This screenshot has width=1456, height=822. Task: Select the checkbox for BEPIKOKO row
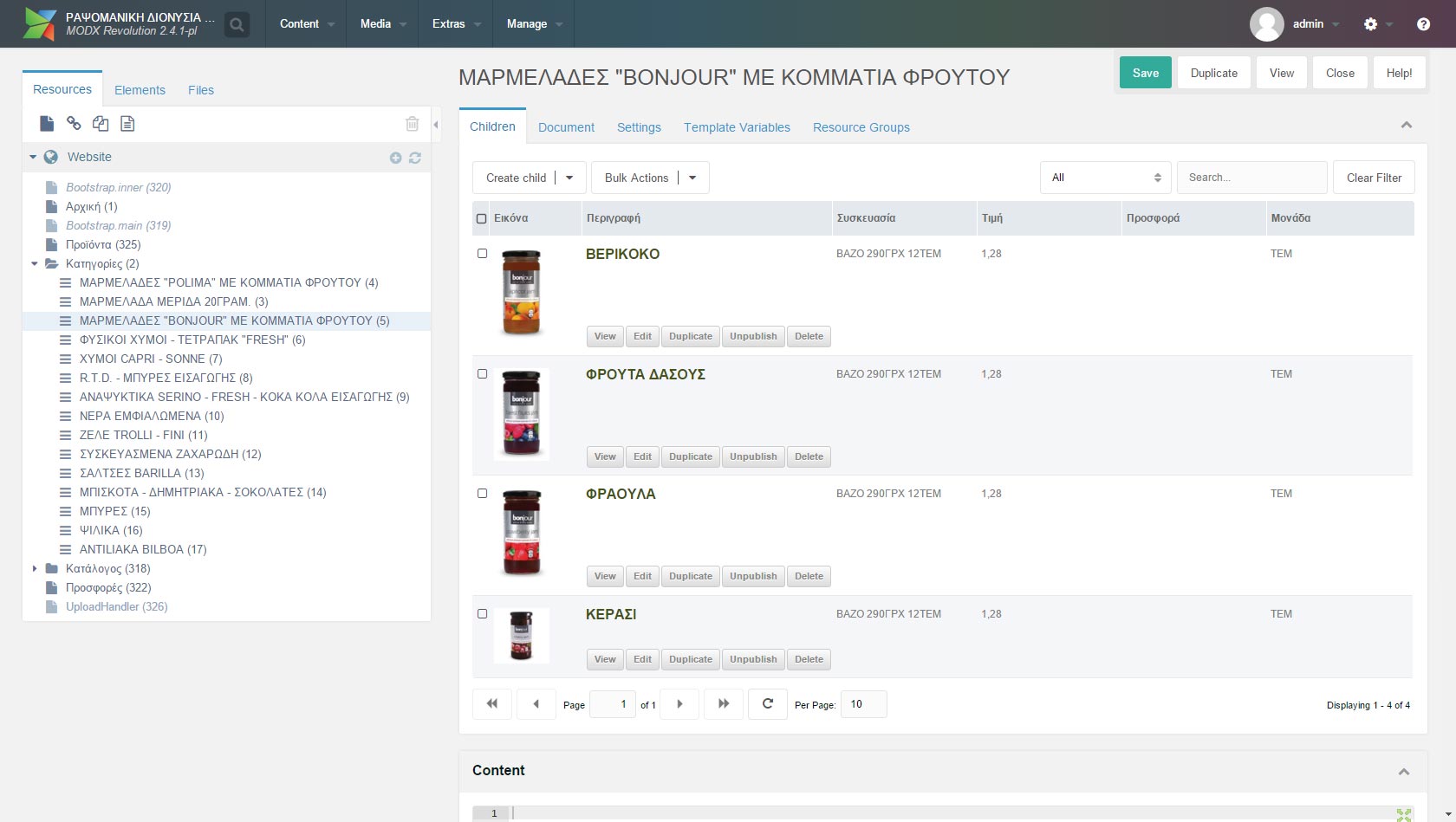[x=483, y=253]
